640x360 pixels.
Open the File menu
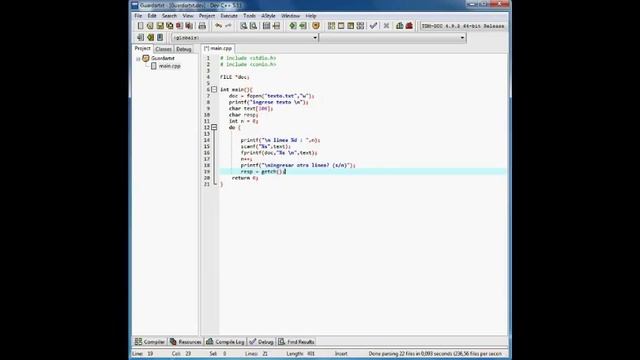[138, 16]
